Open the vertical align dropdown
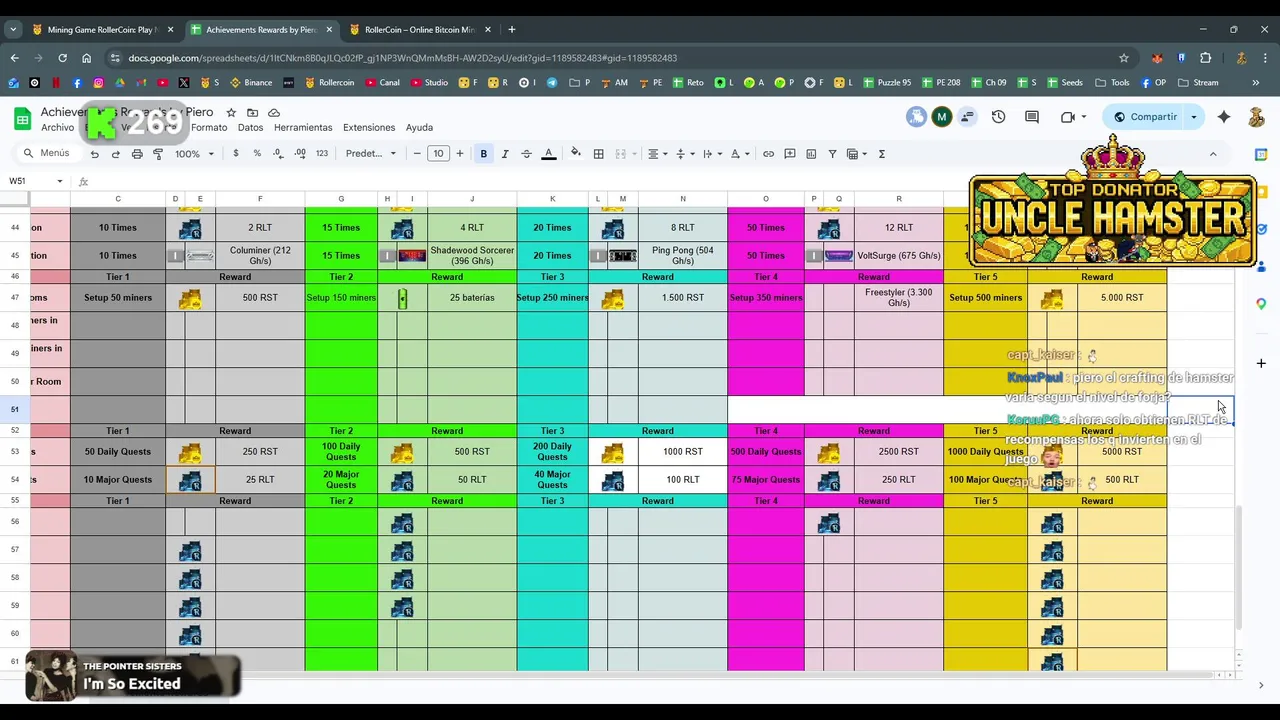The width and height of the screenshot is (1280, 720). (684, 154)
